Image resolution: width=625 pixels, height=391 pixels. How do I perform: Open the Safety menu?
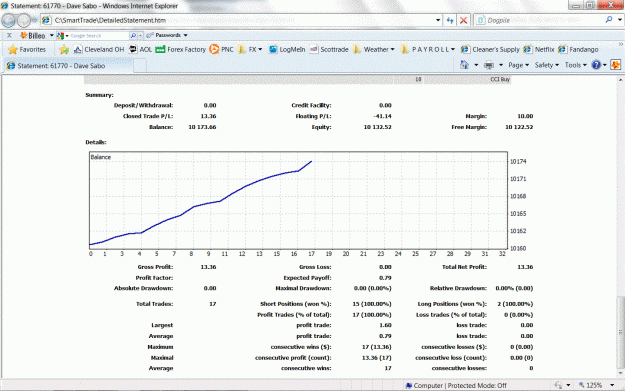pos(546,65)
